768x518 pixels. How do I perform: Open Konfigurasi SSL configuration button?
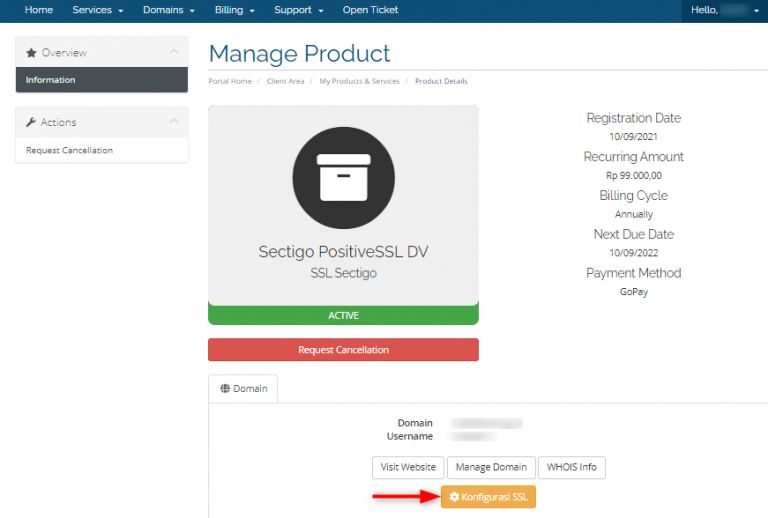point(488,496)
